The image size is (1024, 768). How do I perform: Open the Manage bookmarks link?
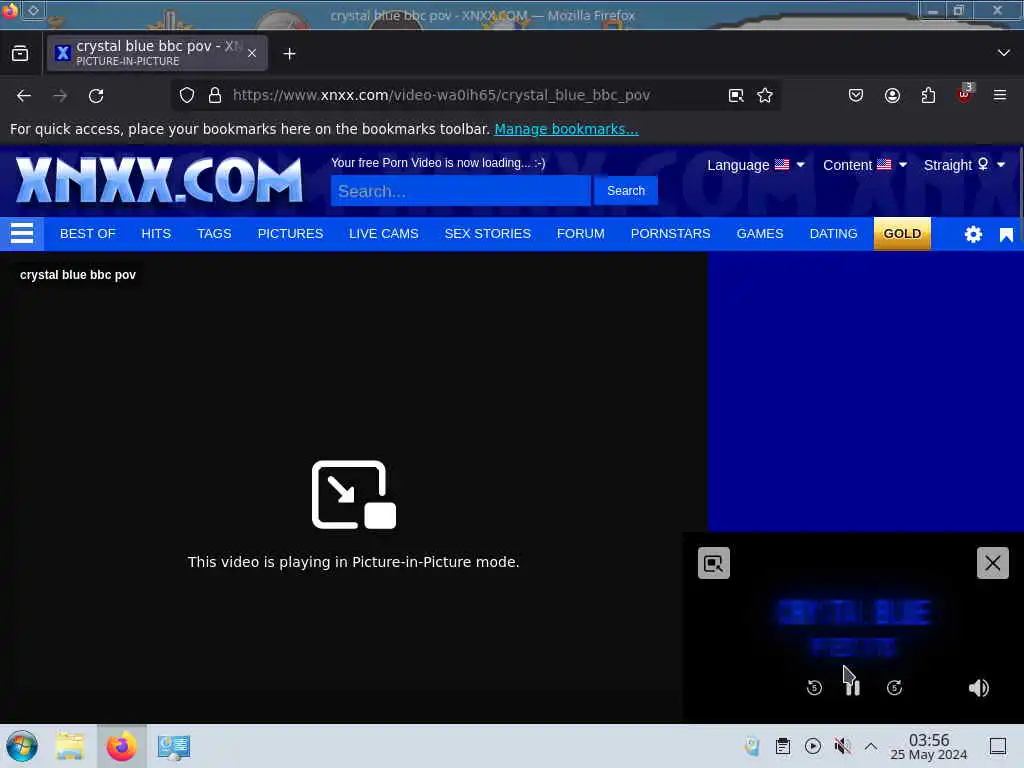pyautogui.click(x=566, y=129)
